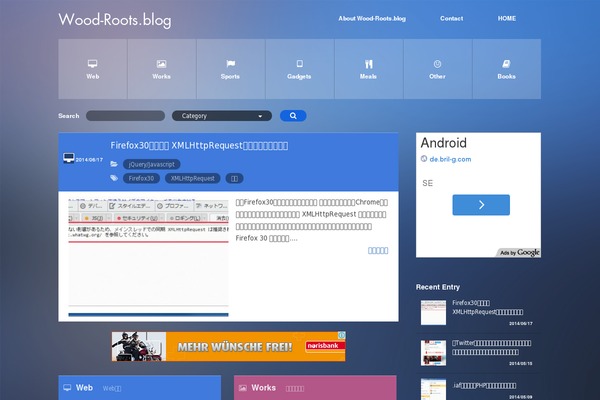Open recent entry mentioning PHP

click(484, 385)
